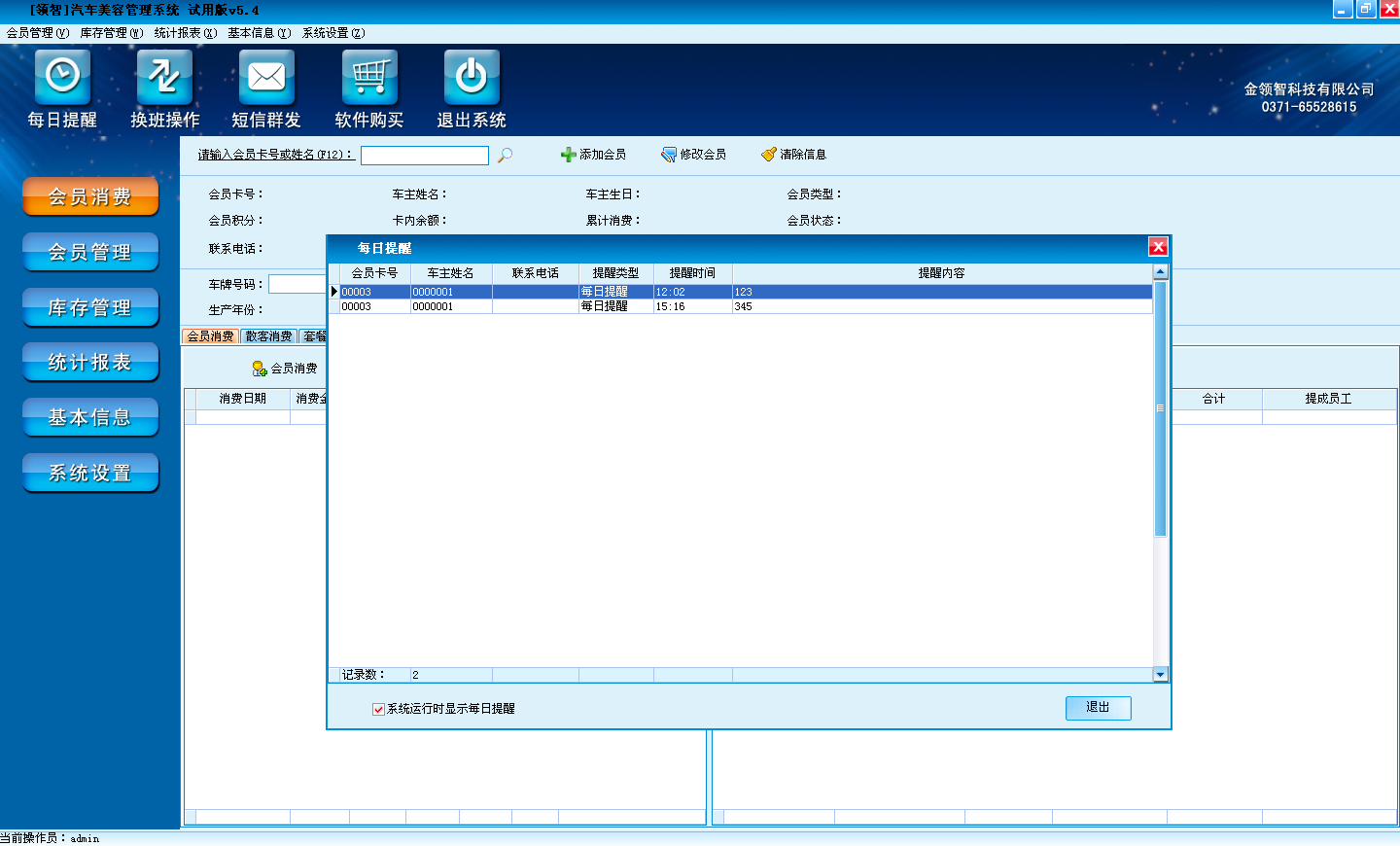Click the 会员管理 sidebar button
This screenshot has width=1400, height=846.
tap(90, 253)
